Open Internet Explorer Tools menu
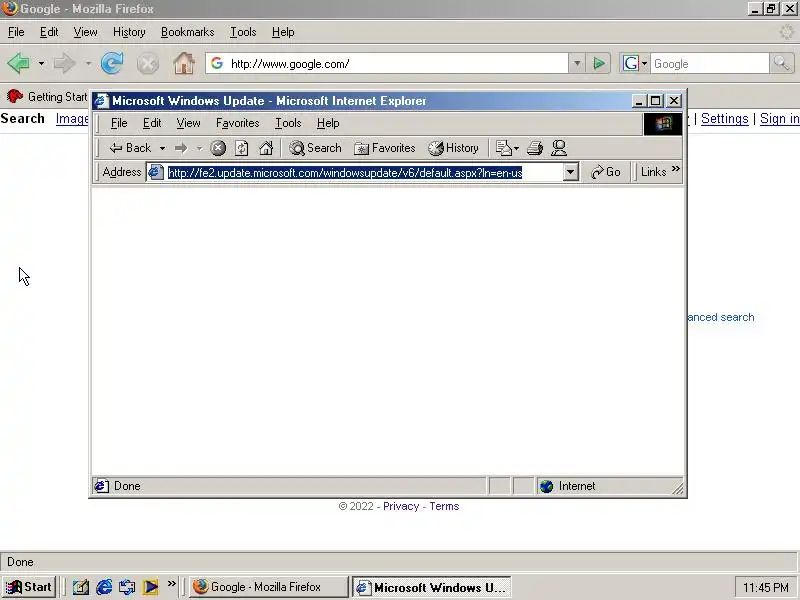Image resolution: width=800 pixels, height=600 pixels. coord(288,123)
